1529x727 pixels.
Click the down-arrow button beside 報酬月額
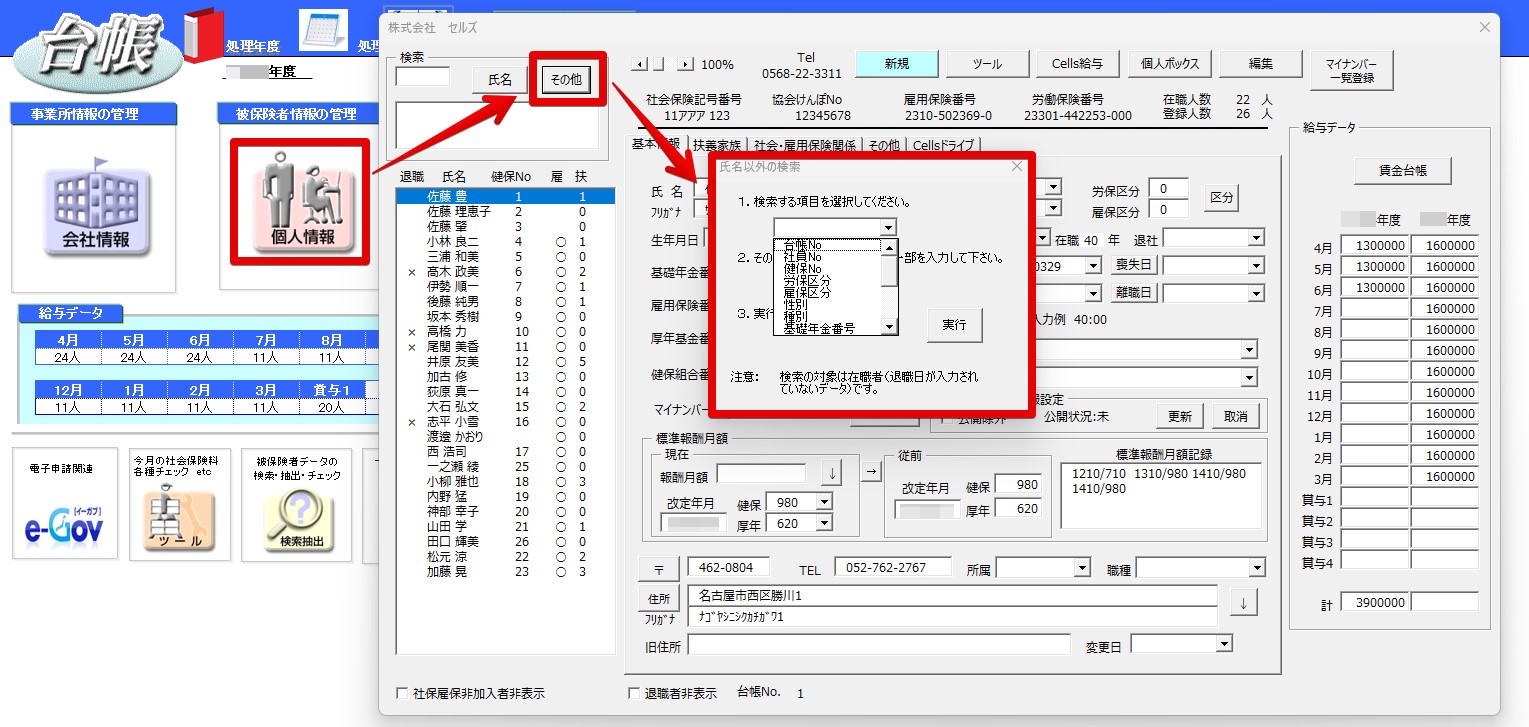(832, 472)
